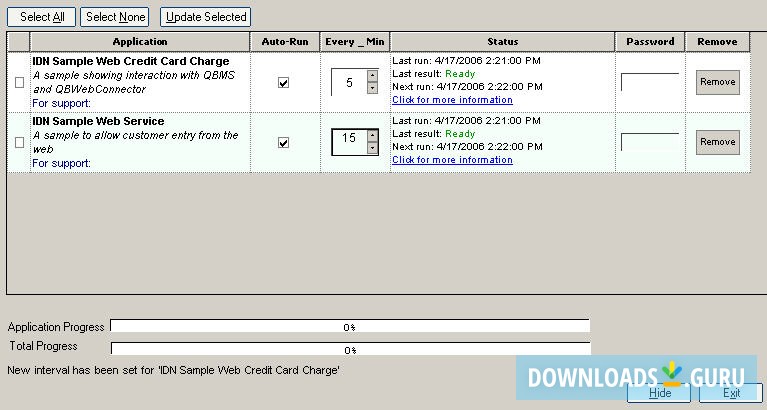Decrease minutes for Web Credit Card Charge spinner
767x410 pixels.
click(x=373, y=88)
